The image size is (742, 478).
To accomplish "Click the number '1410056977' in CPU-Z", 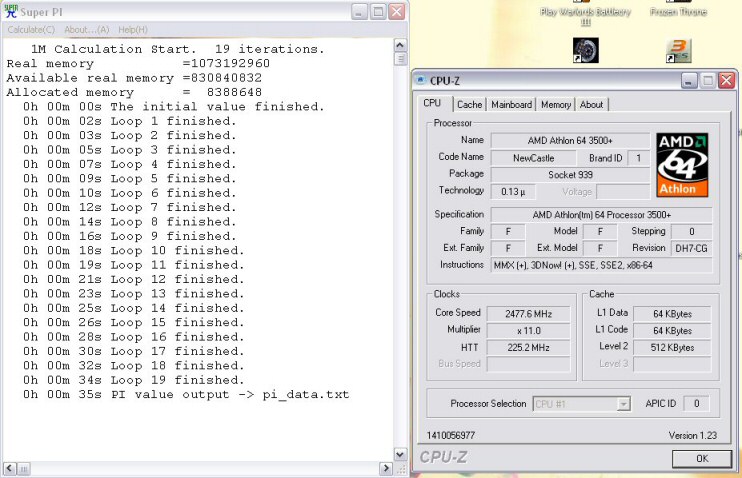I will (x=450, y=435).
